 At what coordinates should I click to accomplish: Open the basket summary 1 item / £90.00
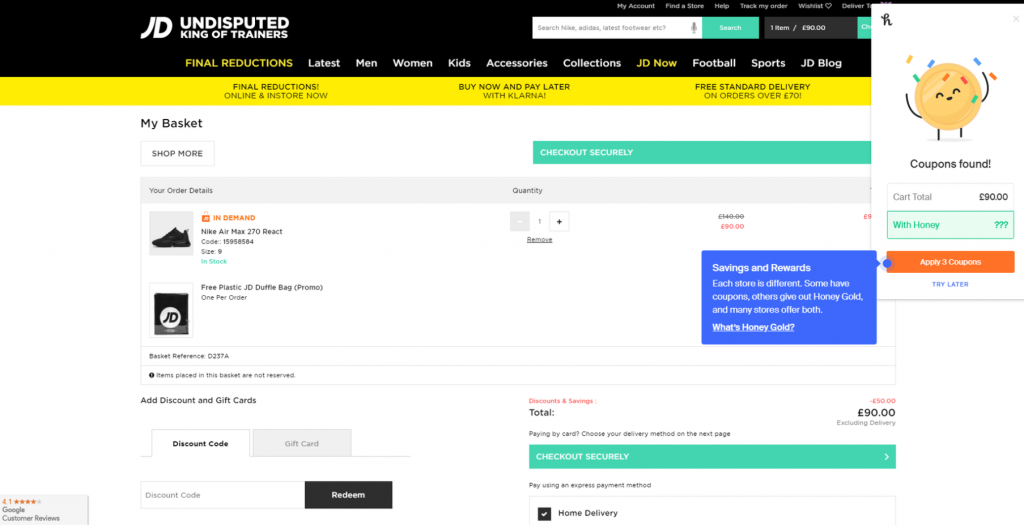click(810, 28)
